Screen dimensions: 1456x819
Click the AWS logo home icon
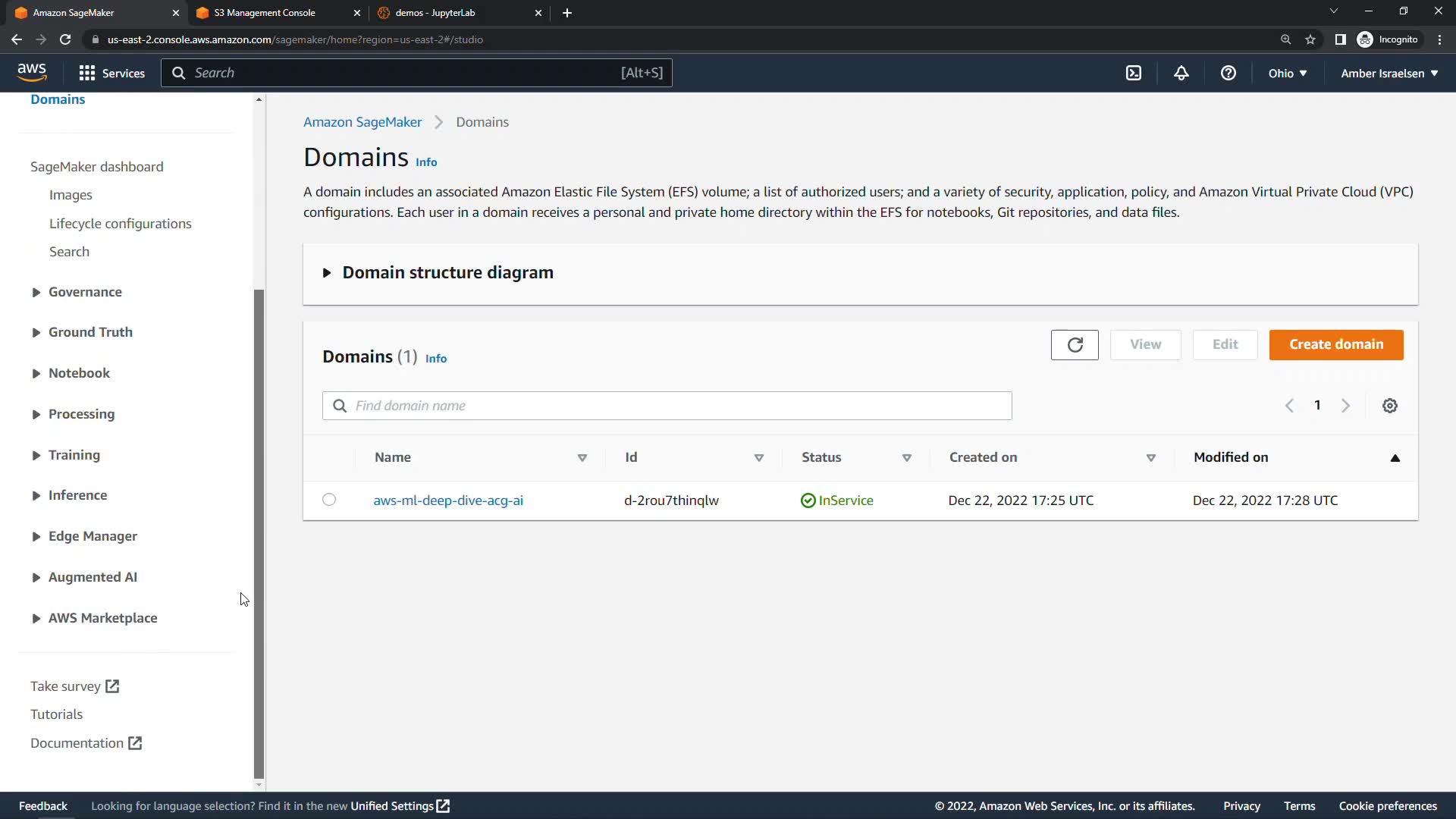32,73
